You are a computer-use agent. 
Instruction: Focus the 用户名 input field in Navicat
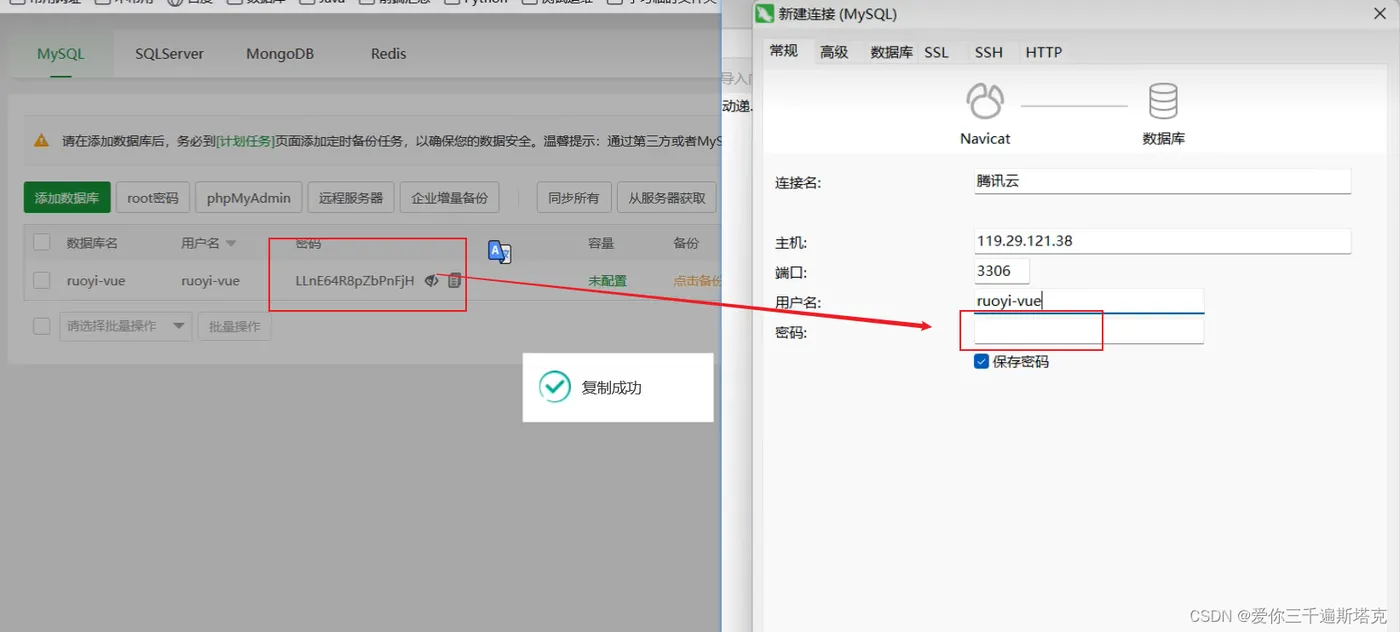coord(1089,300)
